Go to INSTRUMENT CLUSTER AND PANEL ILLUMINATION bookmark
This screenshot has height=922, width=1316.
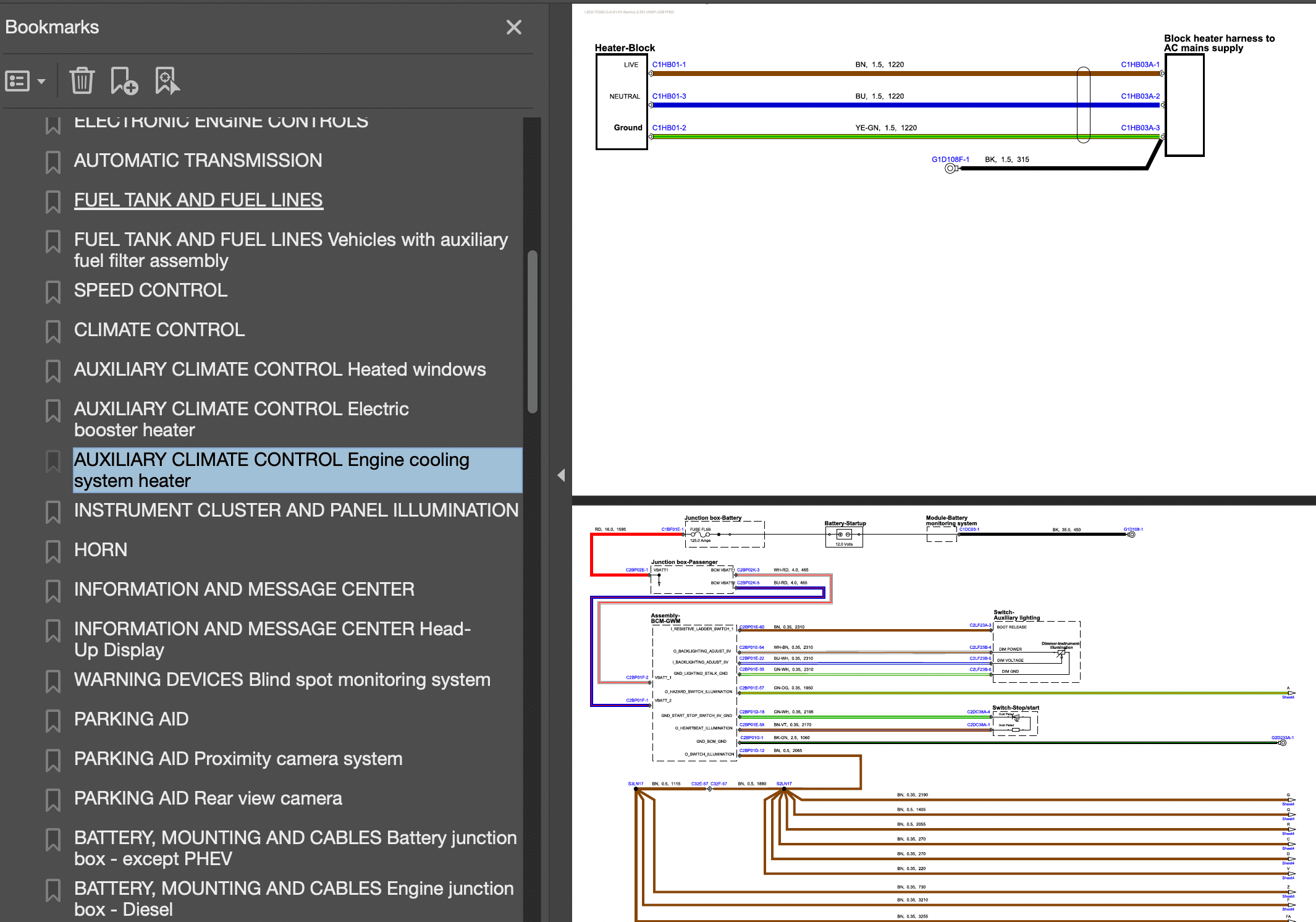click(x=296, y=510)
